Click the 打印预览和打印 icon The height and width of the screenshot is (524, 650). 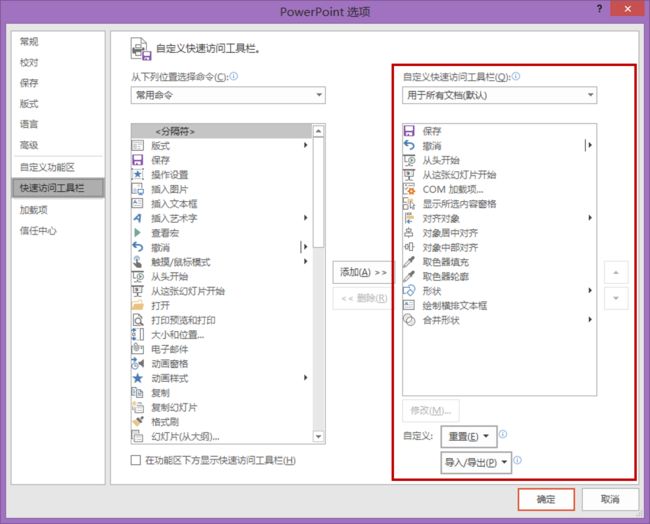pos(138,320)
